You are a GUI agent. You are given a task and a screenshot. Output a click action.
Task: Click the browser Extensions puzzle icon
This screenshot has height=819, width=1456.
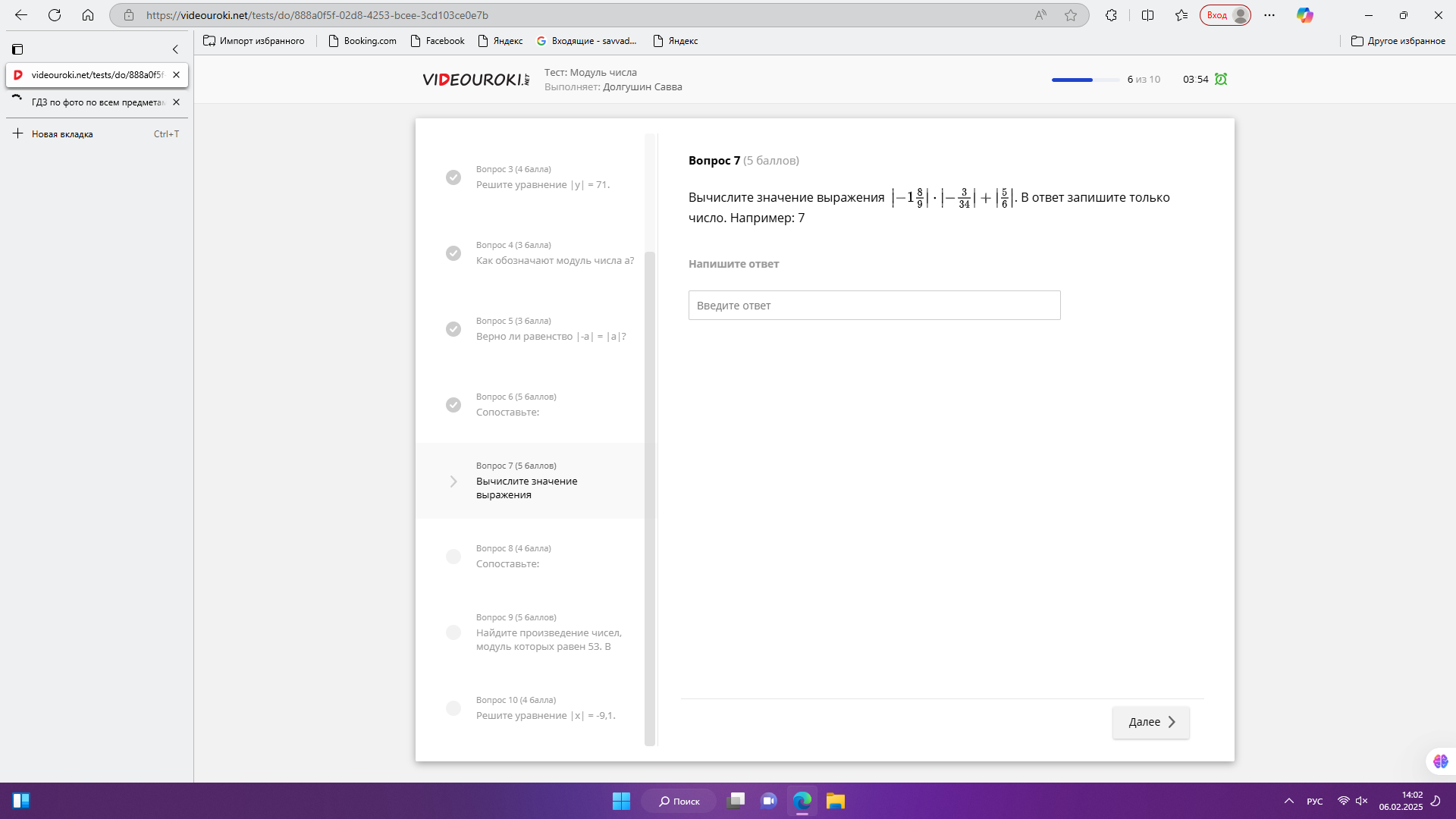(x=1111, y=15)
